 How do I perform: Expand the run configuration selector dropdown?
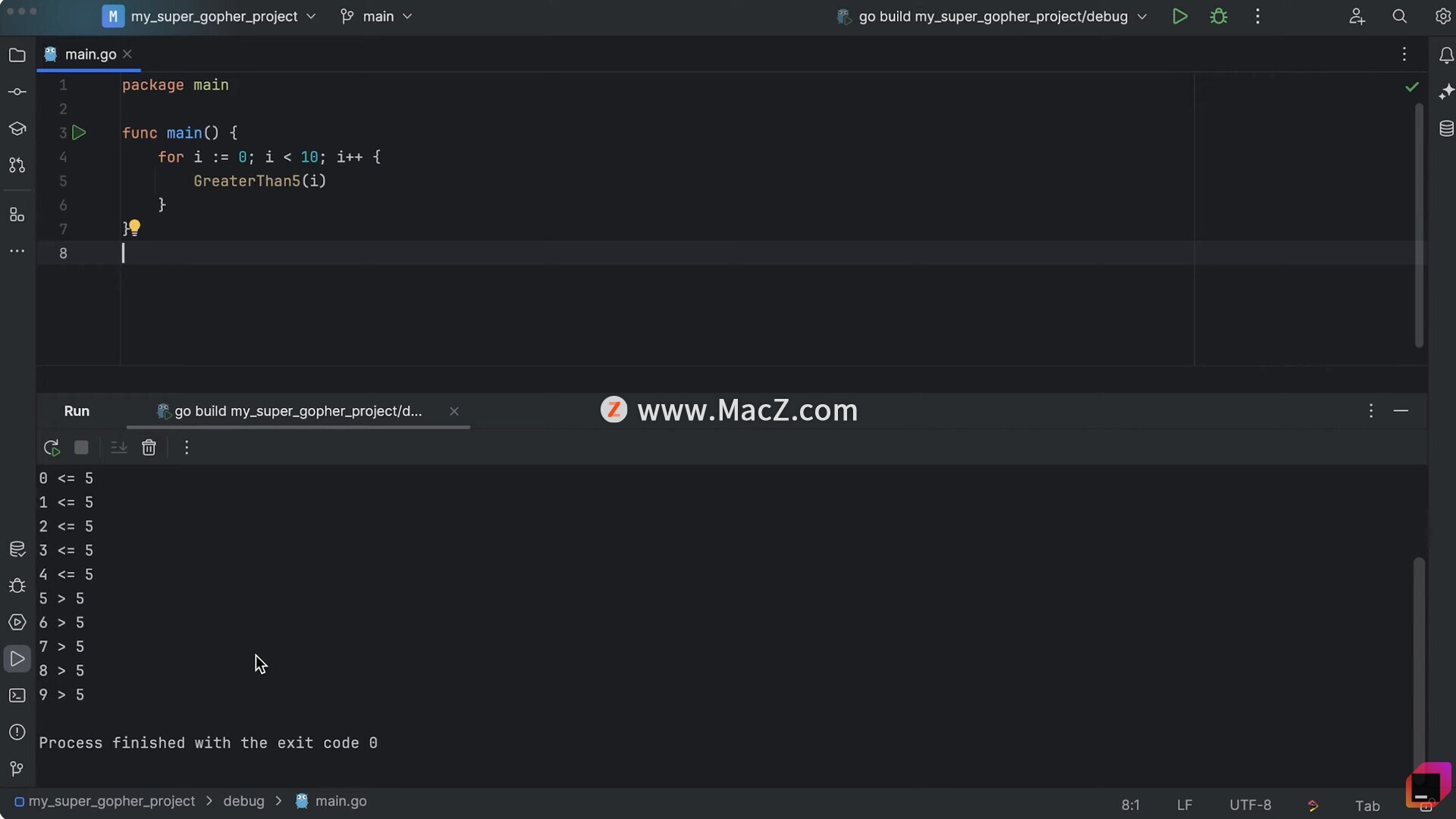993,16
